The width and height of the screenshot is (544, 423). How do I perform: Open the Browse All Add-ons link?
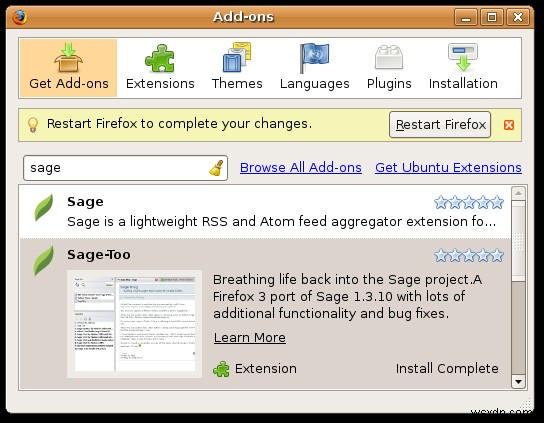[301, 168]
